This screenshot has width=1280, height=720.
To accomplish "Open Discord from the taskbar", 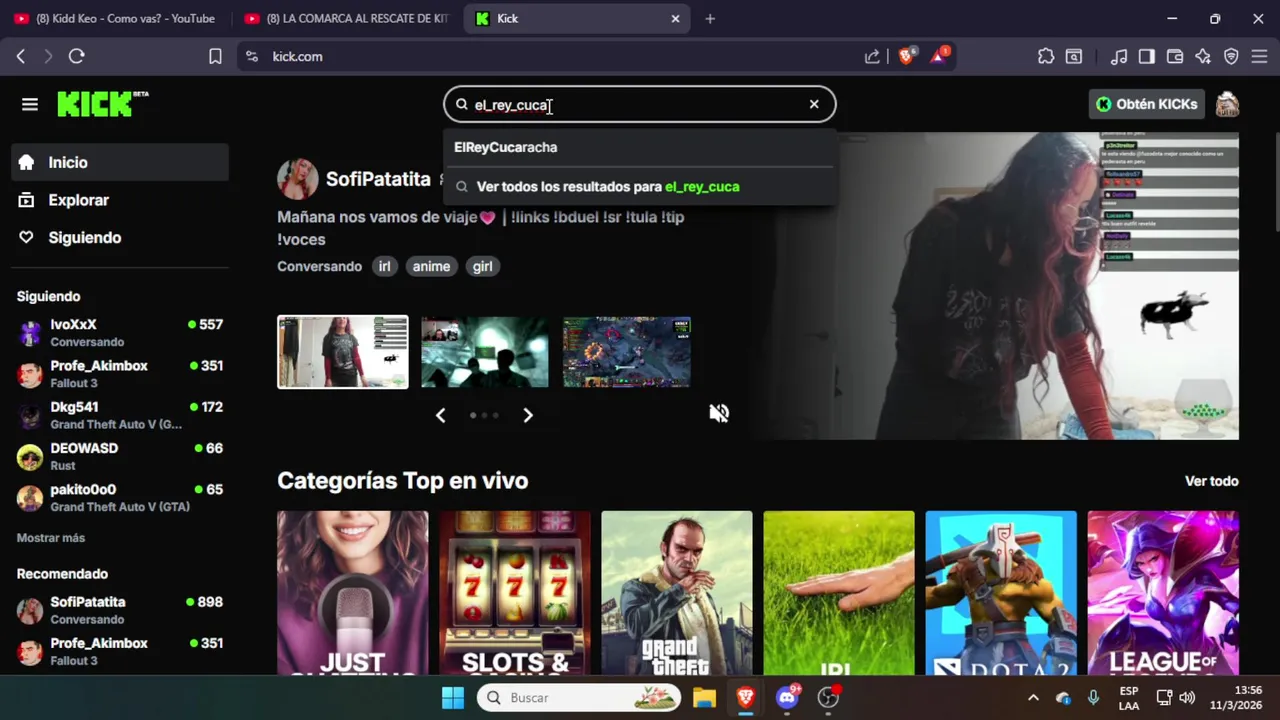I will pos(787,698).
